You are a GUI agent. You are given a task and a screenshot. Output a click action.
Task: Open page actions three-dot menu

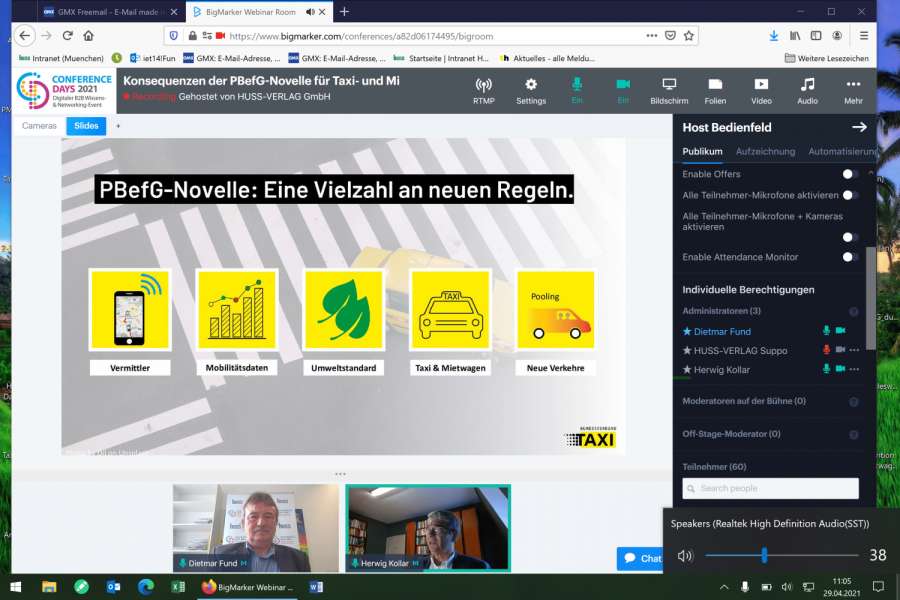coord(651,36)
